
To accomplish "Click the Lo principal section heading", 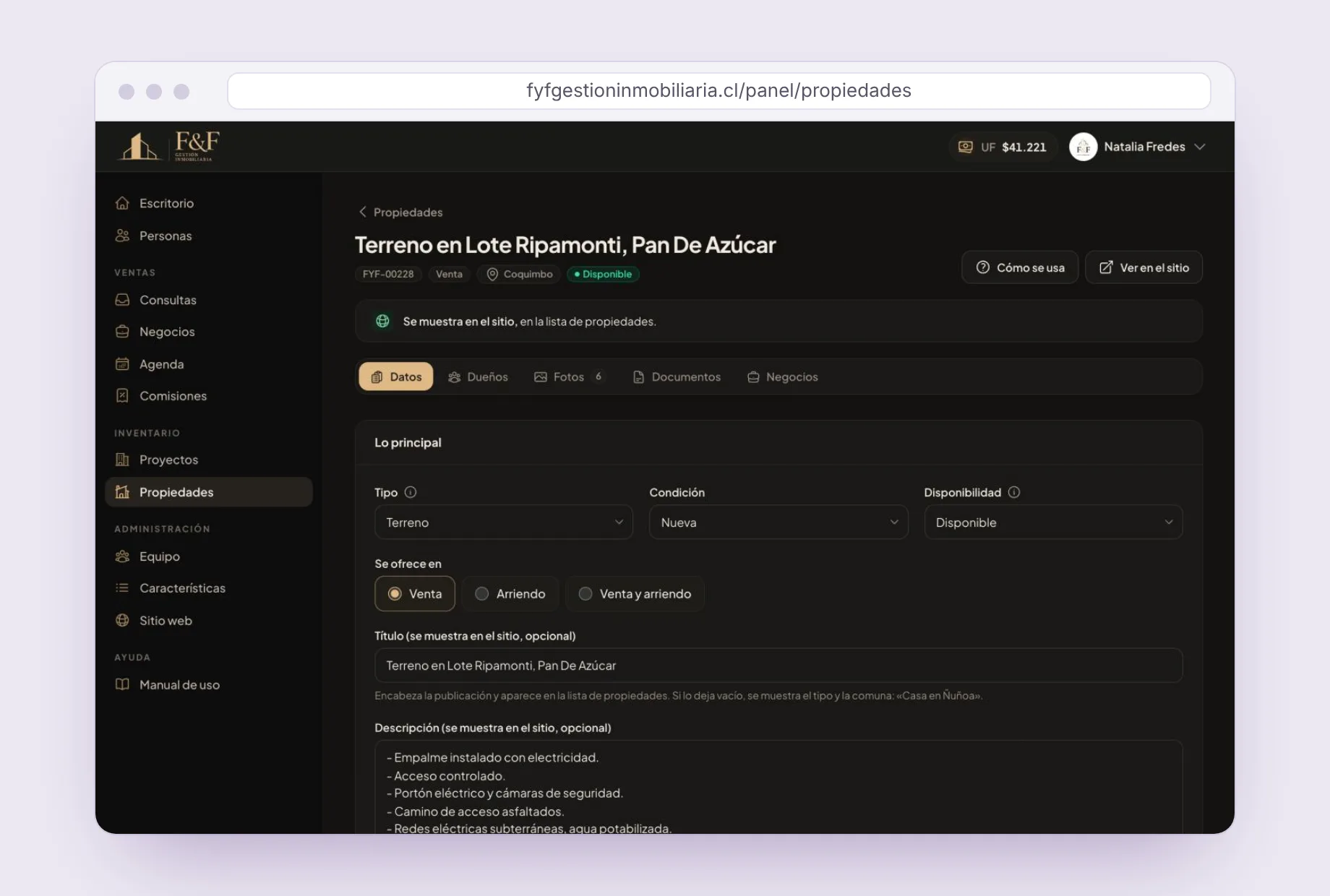I will pos(408,442).
